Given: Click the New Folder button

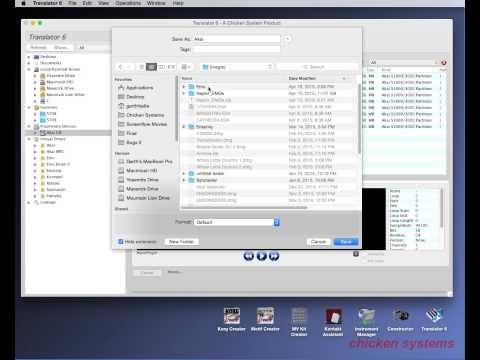Looking at the screenshot, I should (x=181, y=242).
